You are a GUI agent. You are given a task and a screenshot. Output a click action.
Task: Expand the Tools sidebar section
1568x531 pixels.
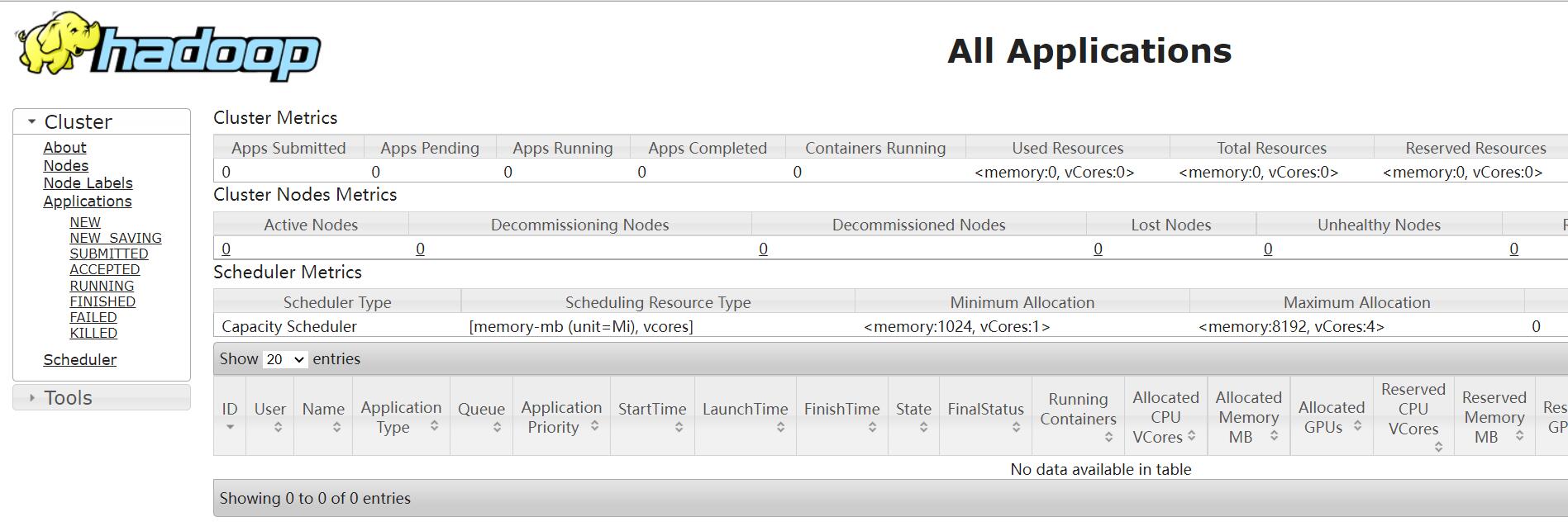32,398
